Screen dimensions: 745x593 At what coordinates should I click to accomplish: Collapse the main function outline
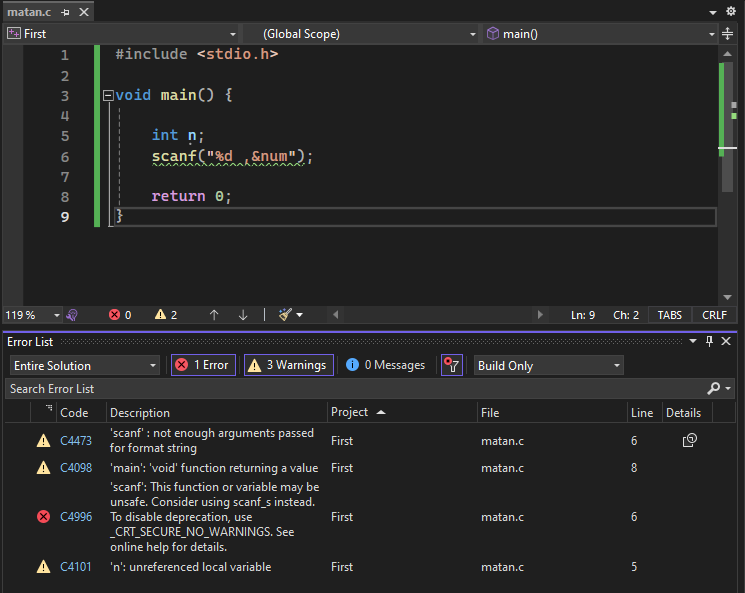[x=108, y=96]
